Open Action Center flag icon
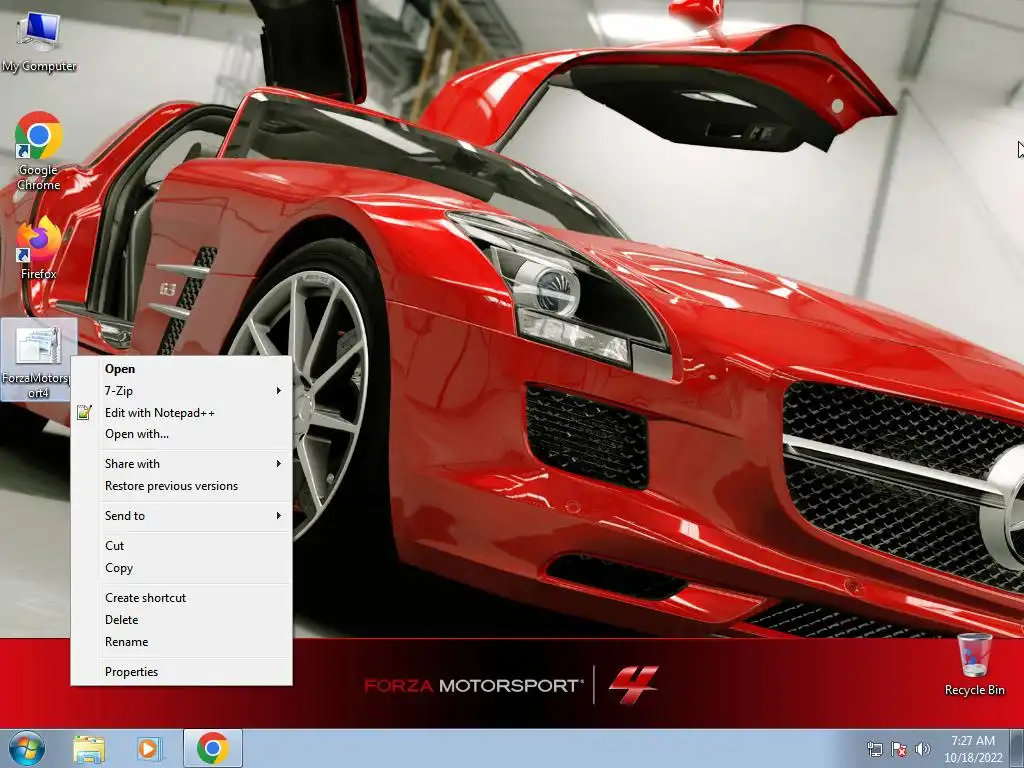1024x768 pixels. 899,749
